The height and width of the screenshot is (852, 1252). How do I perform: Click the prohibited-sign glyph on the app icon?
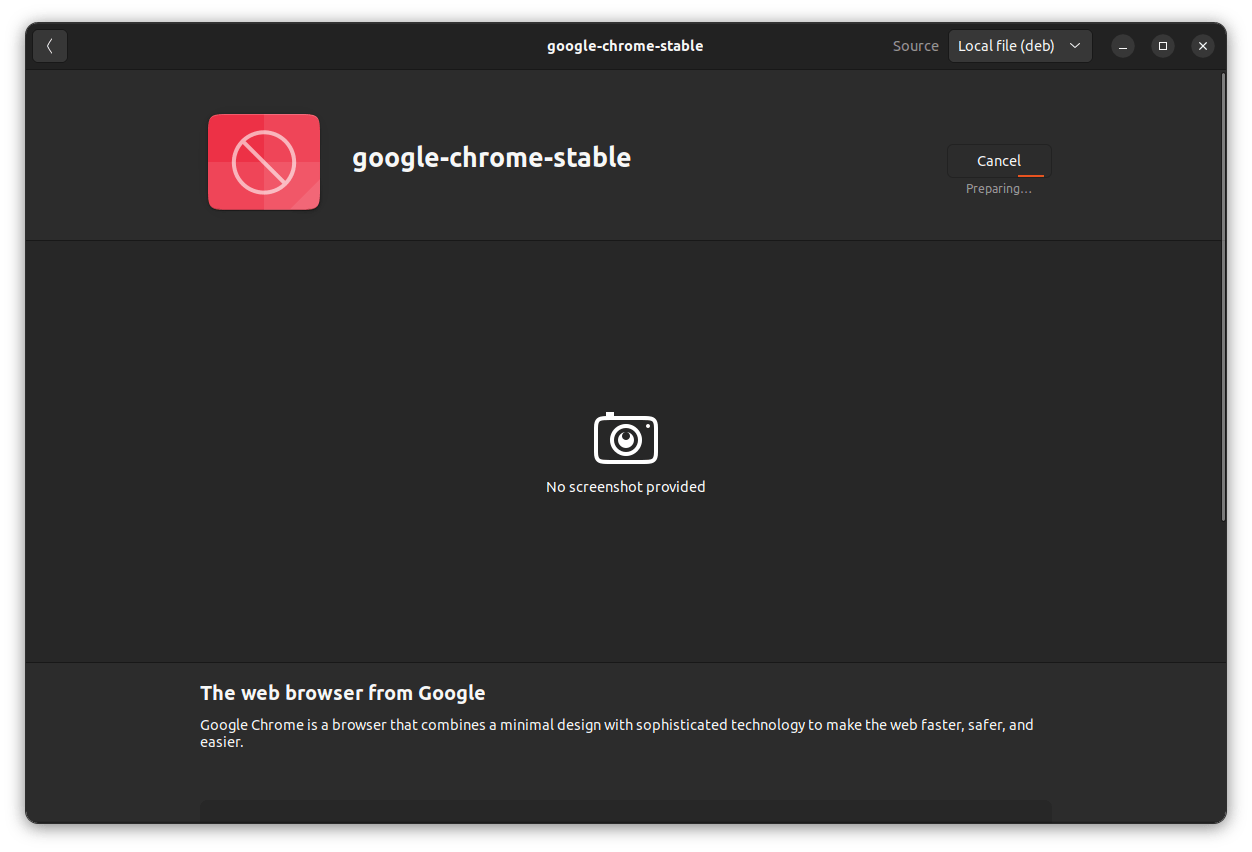coord(263,161)
